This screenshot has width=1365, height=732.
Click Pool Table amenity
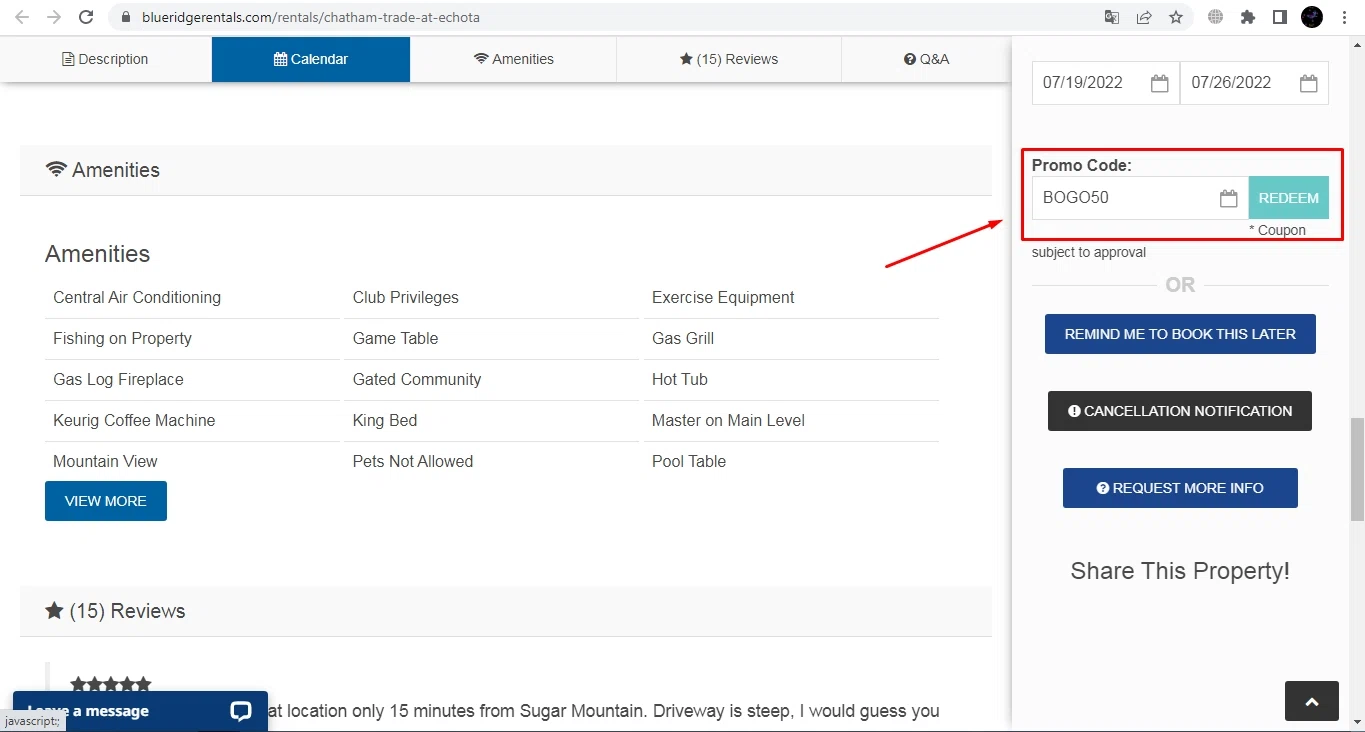click(689, 461)
